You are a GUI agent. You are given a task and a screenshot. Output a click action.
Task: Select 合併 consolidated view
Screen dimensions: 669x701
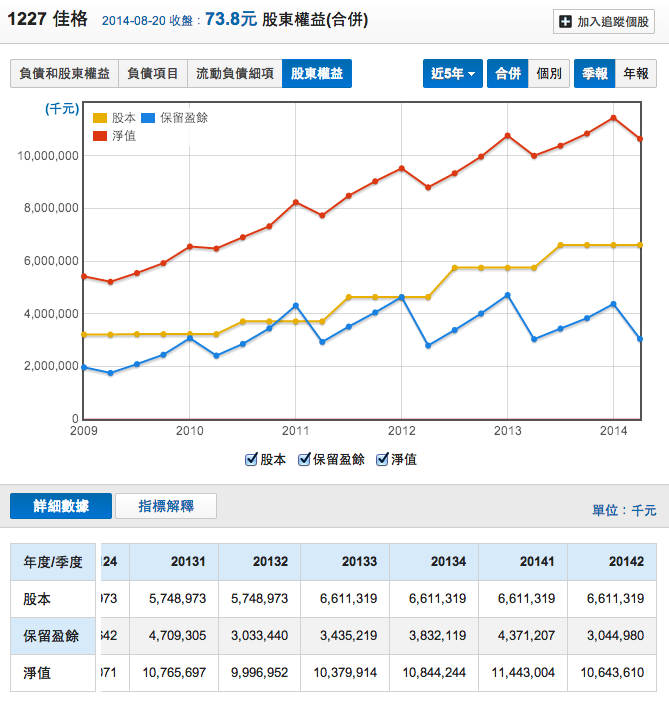507,74
